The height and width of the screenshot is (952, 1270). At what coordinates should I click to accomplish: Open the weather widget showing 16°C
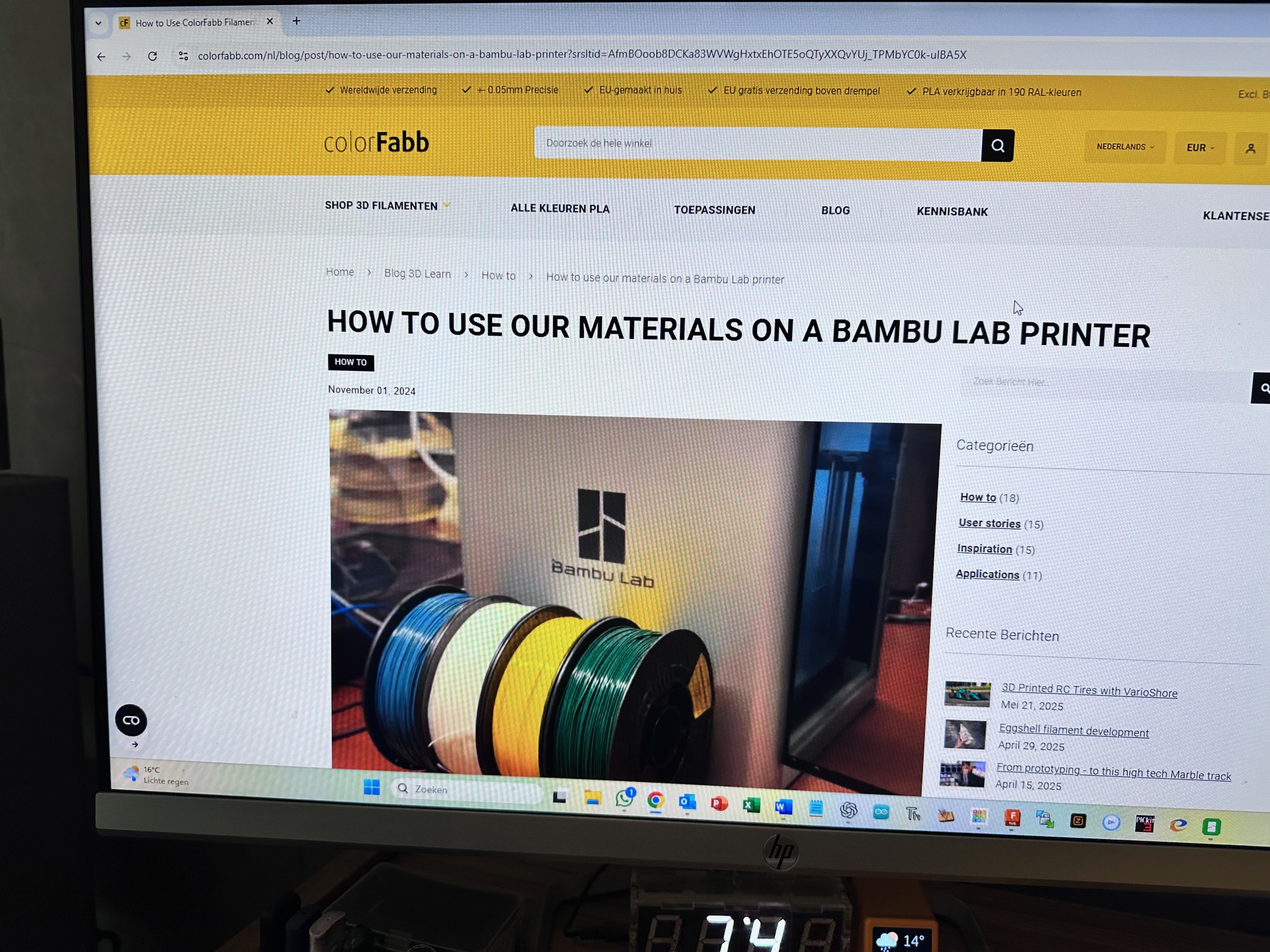coord(156,775)
